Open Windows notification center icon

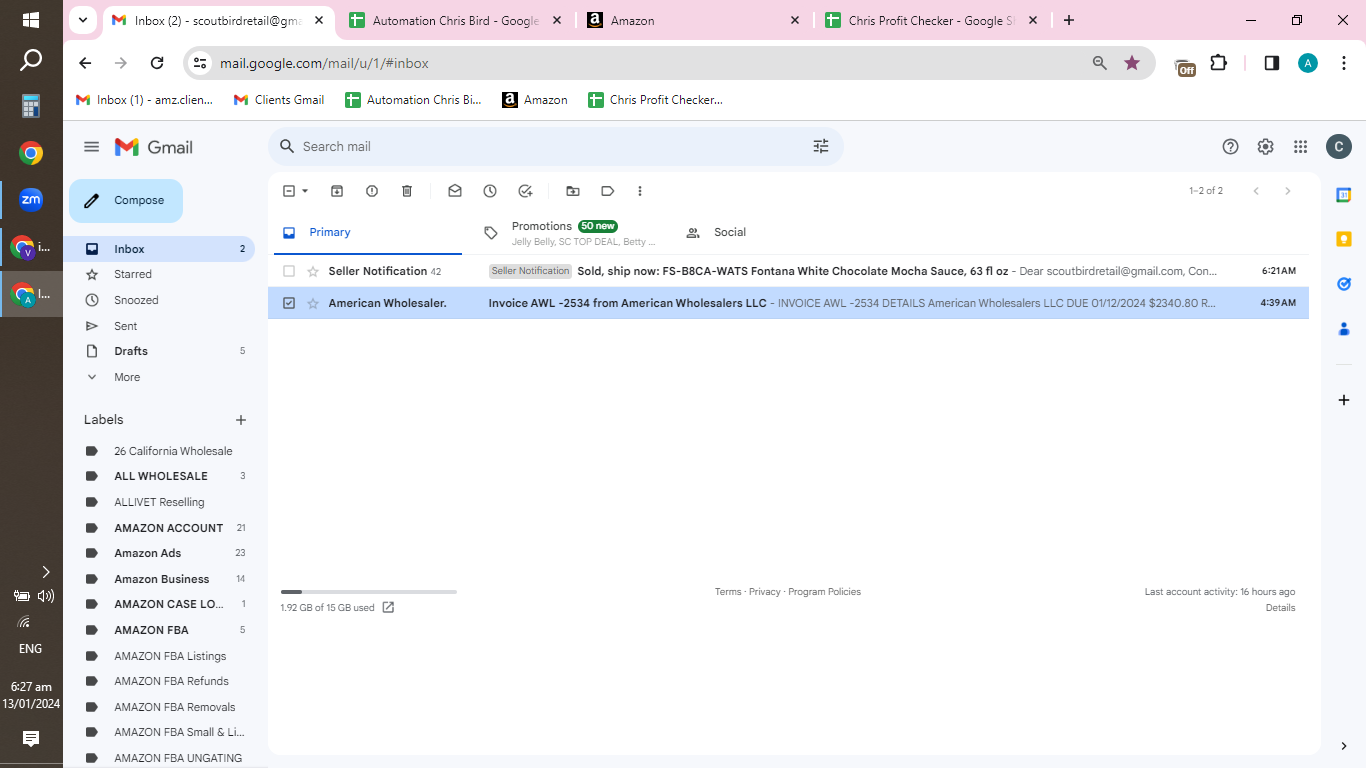pos(31,739)
